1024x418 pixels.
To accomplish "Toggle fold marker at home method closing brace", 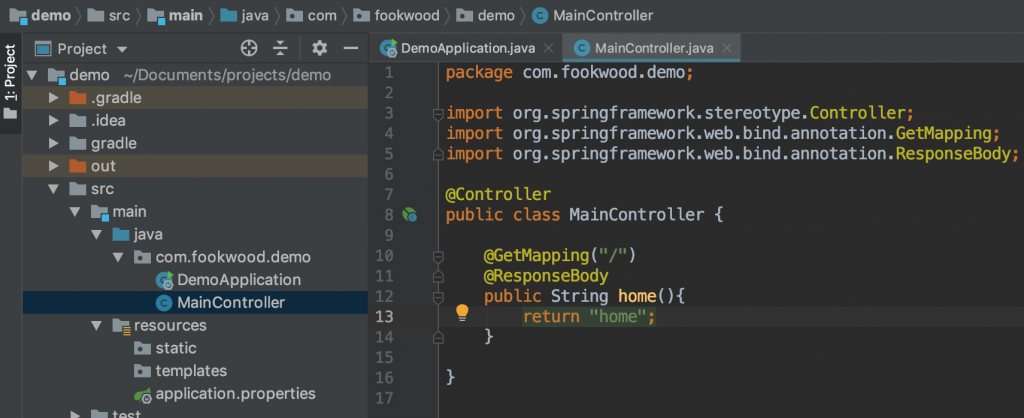I will click(x=437, y=339).
